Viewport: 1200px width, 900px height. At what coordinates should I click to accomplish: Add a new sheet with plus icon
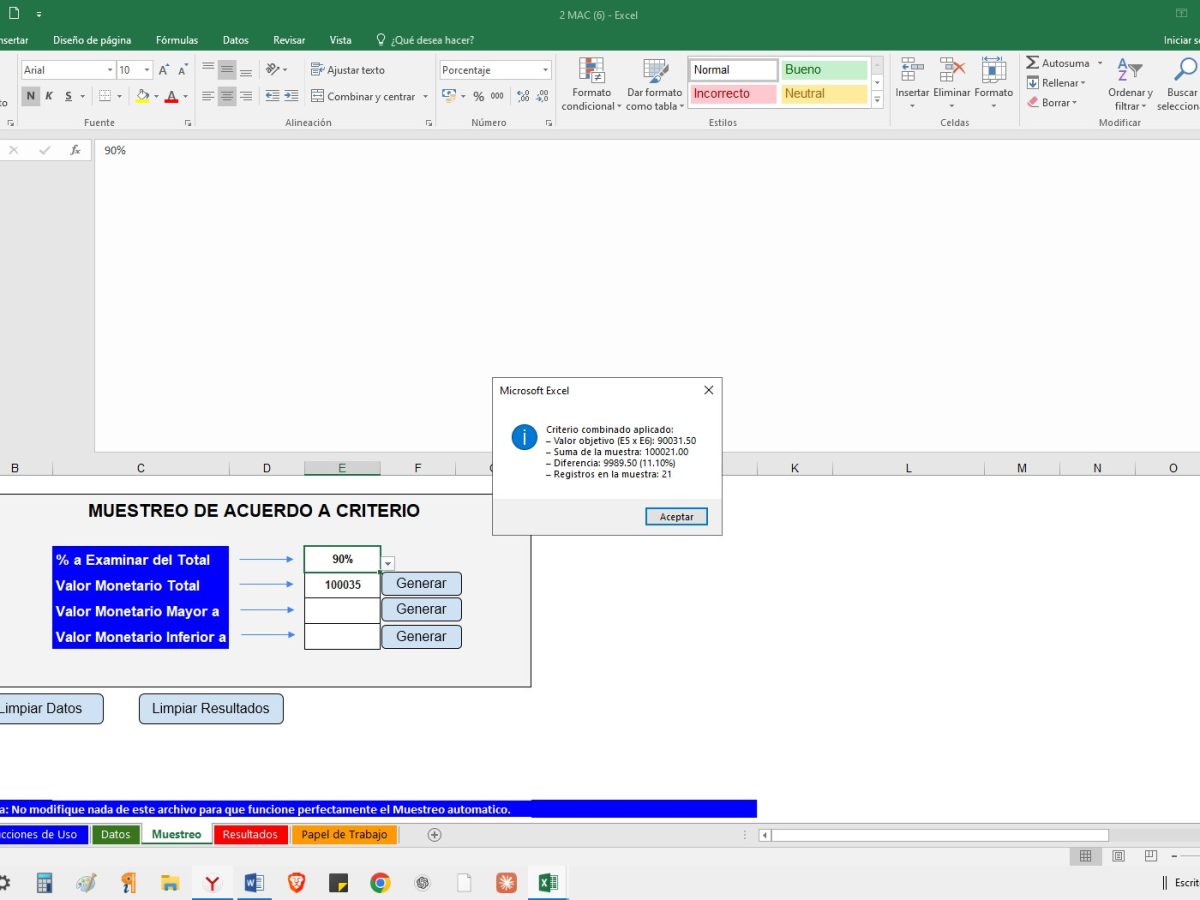(434, 834)
